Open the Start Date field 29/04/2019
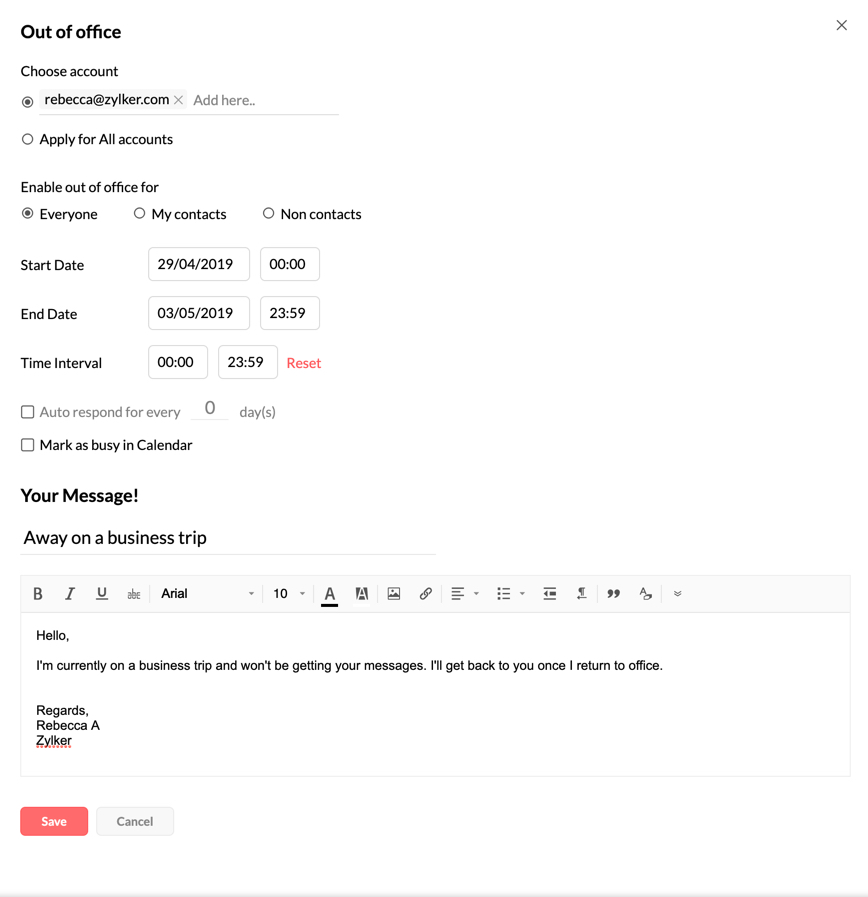 199,264
